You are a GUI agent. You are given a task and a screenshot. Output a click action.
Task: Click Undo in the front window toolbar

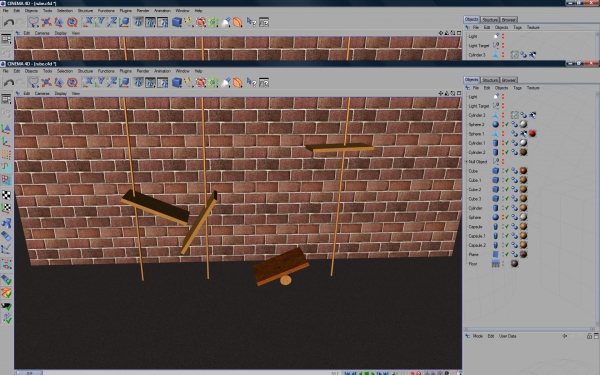pos(8,83)
